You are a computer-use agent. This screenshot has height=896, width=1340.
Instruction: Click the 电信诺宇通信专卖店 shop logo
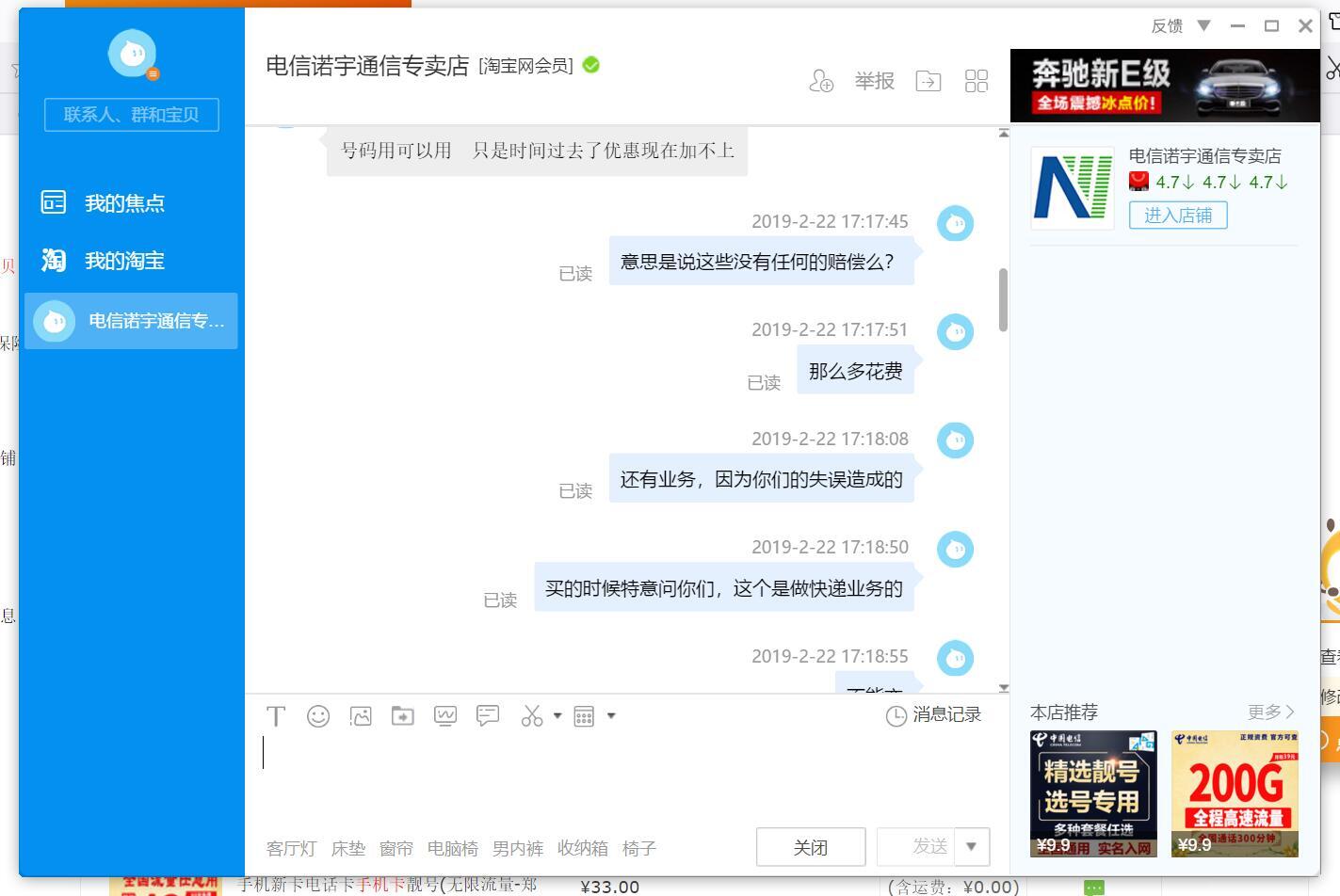(1073, 188)
